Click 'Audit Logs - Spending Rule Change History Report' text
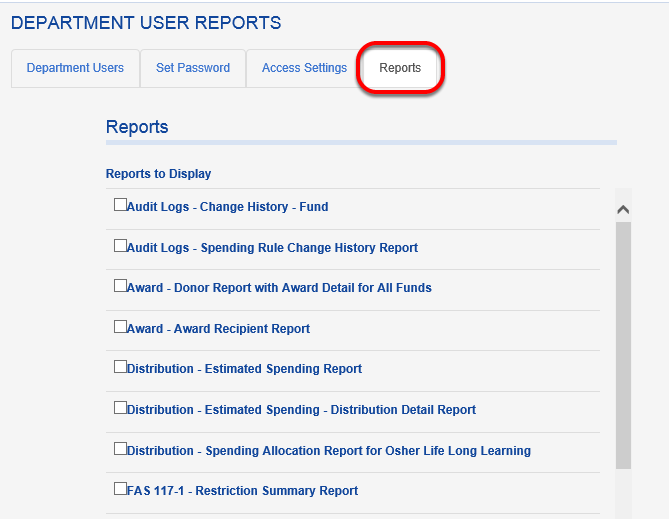Viewport: 669px width, 519px height. (272, 248)
